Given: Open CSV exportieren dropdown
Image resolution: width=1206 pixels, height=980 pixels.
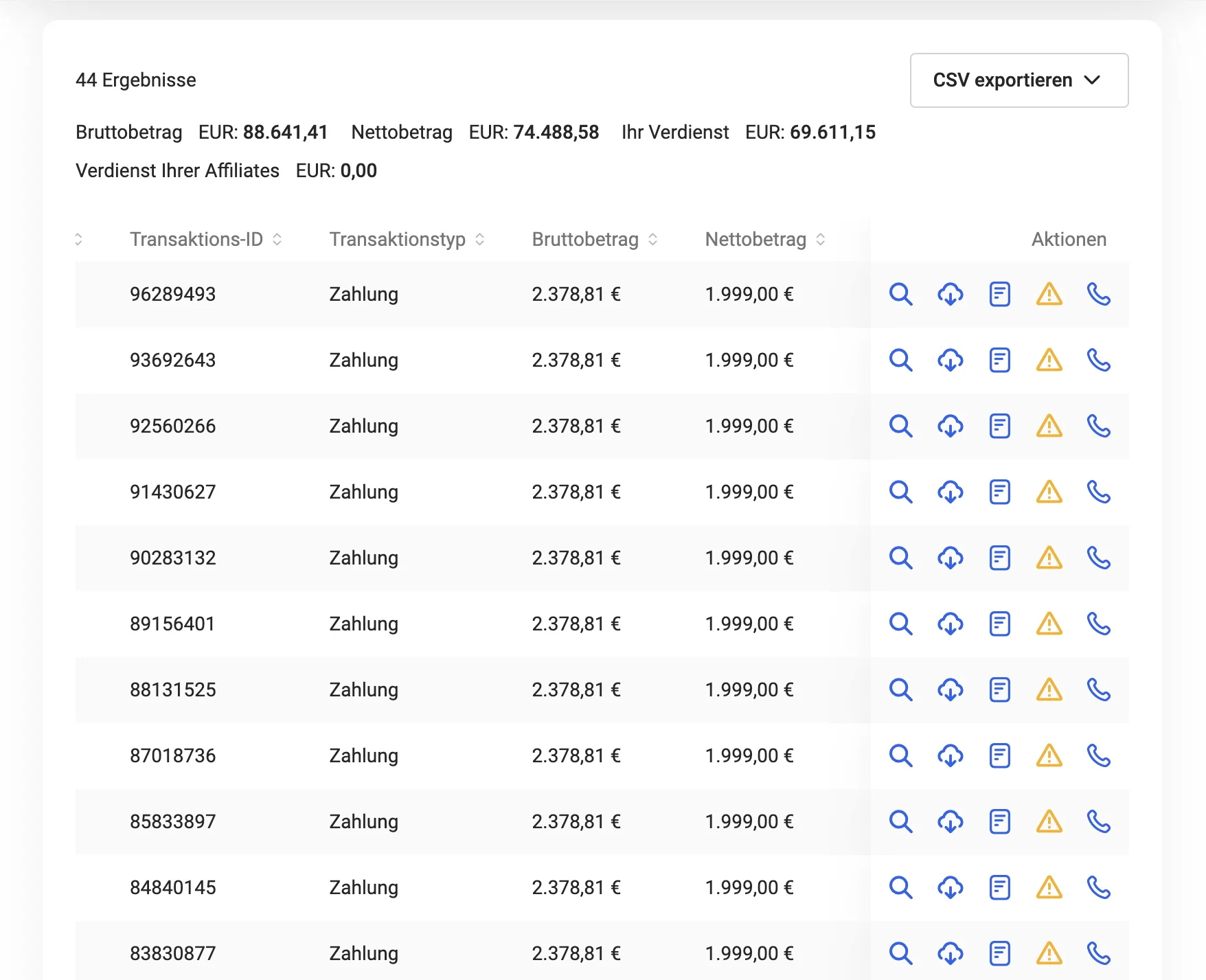Looking at the screenshot, I should tap(1019, 80).
